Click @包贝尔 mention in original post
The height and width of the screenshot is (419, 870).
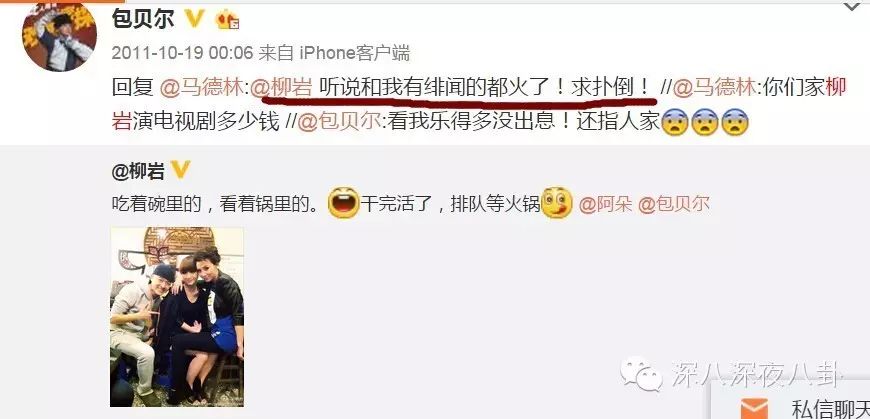click(x=674, y=205)
